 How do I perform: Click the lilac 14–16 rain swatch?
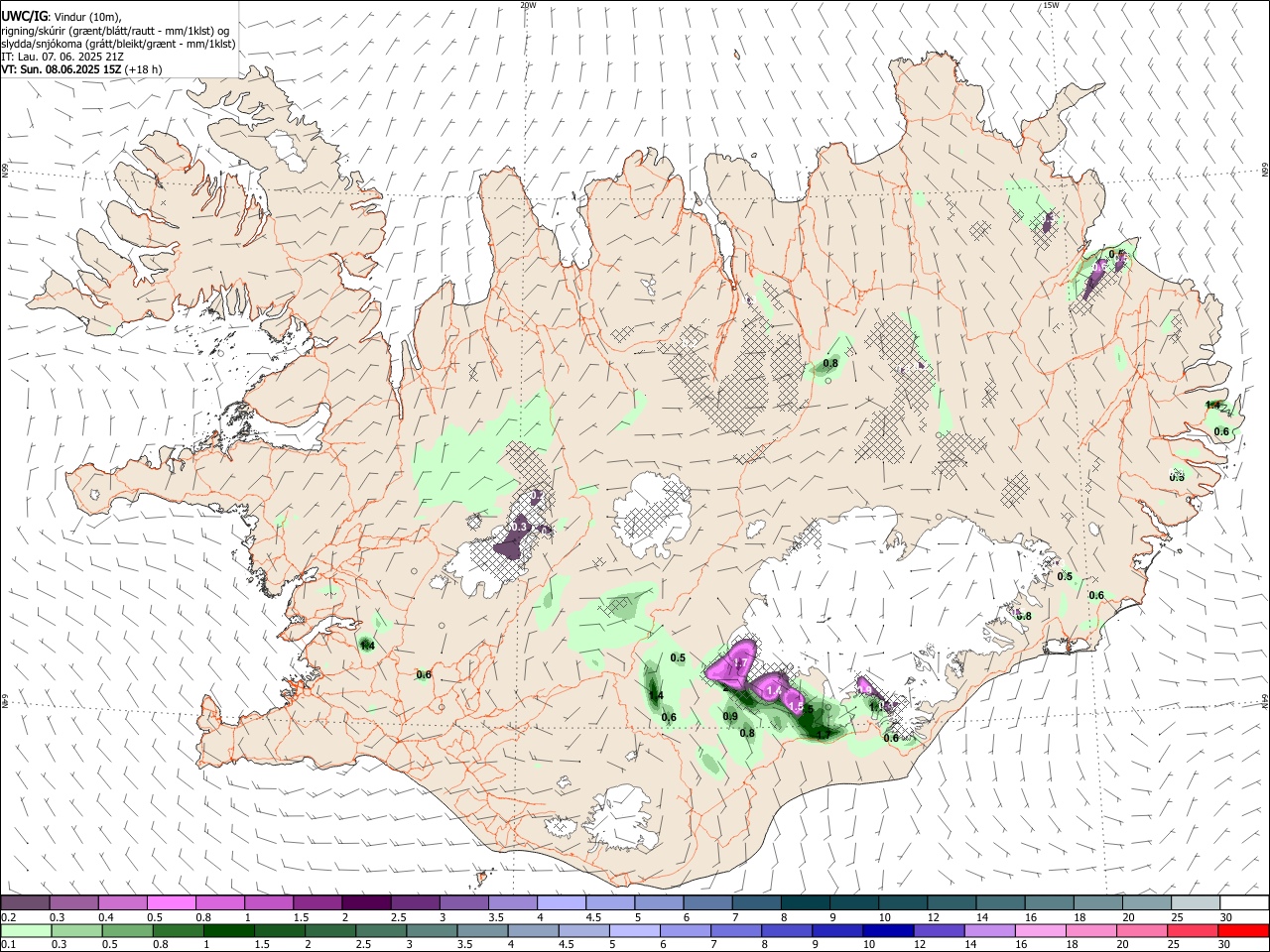pos(990,930)
